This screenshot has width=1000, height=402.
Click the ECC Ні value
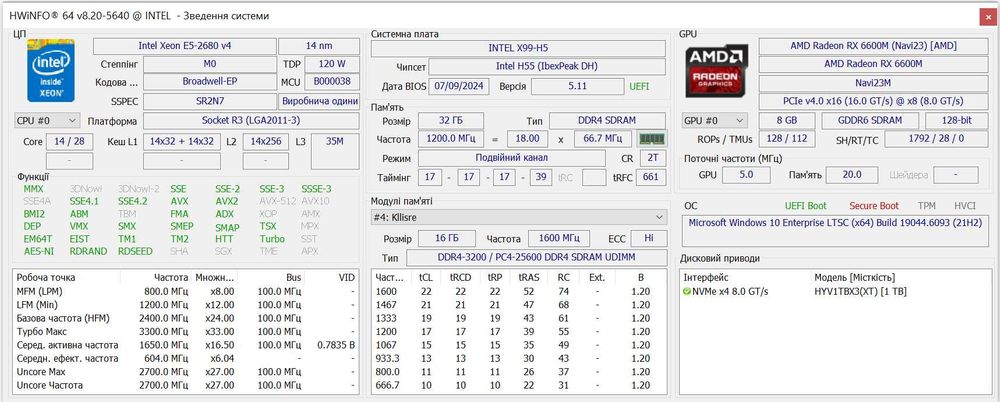649,239
